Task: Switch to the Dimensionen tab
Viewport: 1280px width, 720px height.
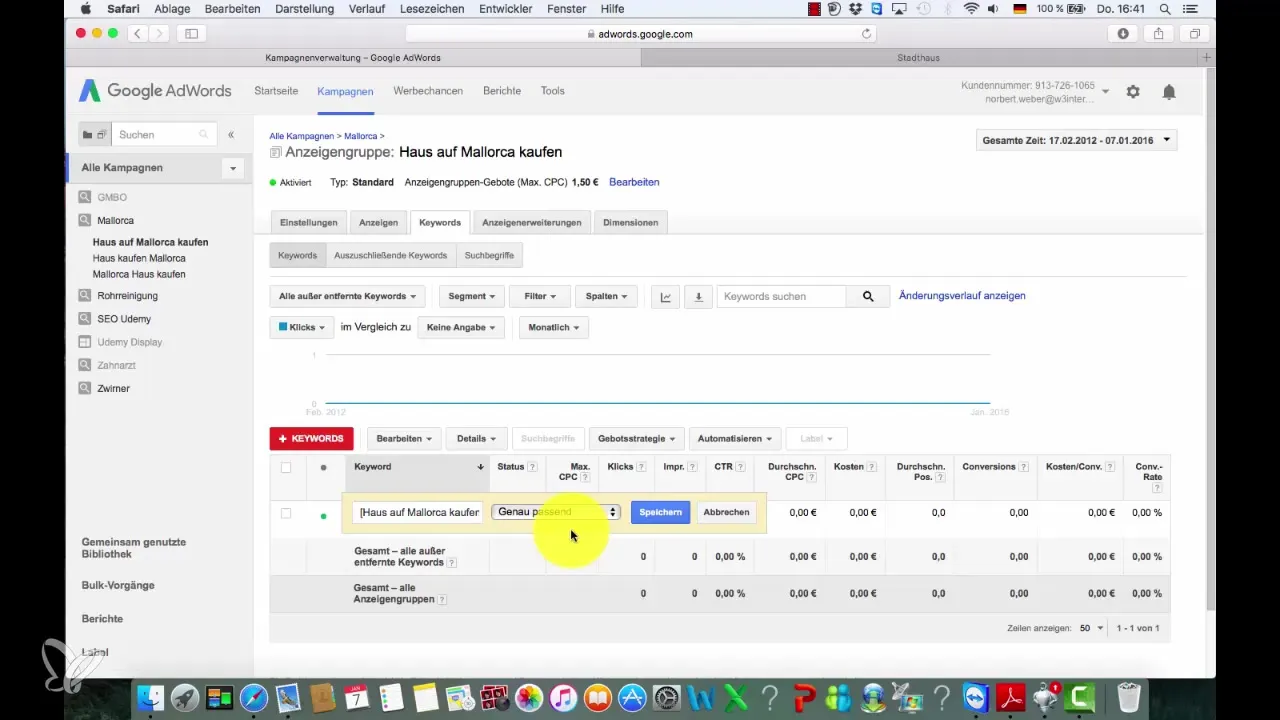Action: [x=630, y=222]
